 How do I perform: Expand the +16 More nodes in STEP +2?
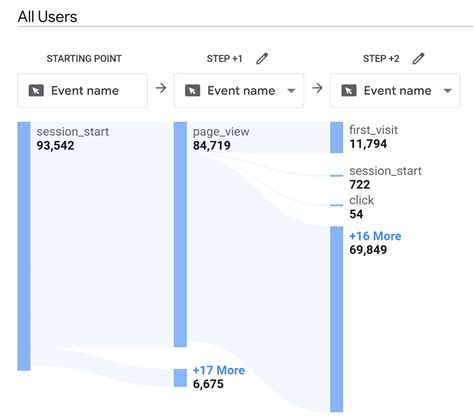coord(375,236)
